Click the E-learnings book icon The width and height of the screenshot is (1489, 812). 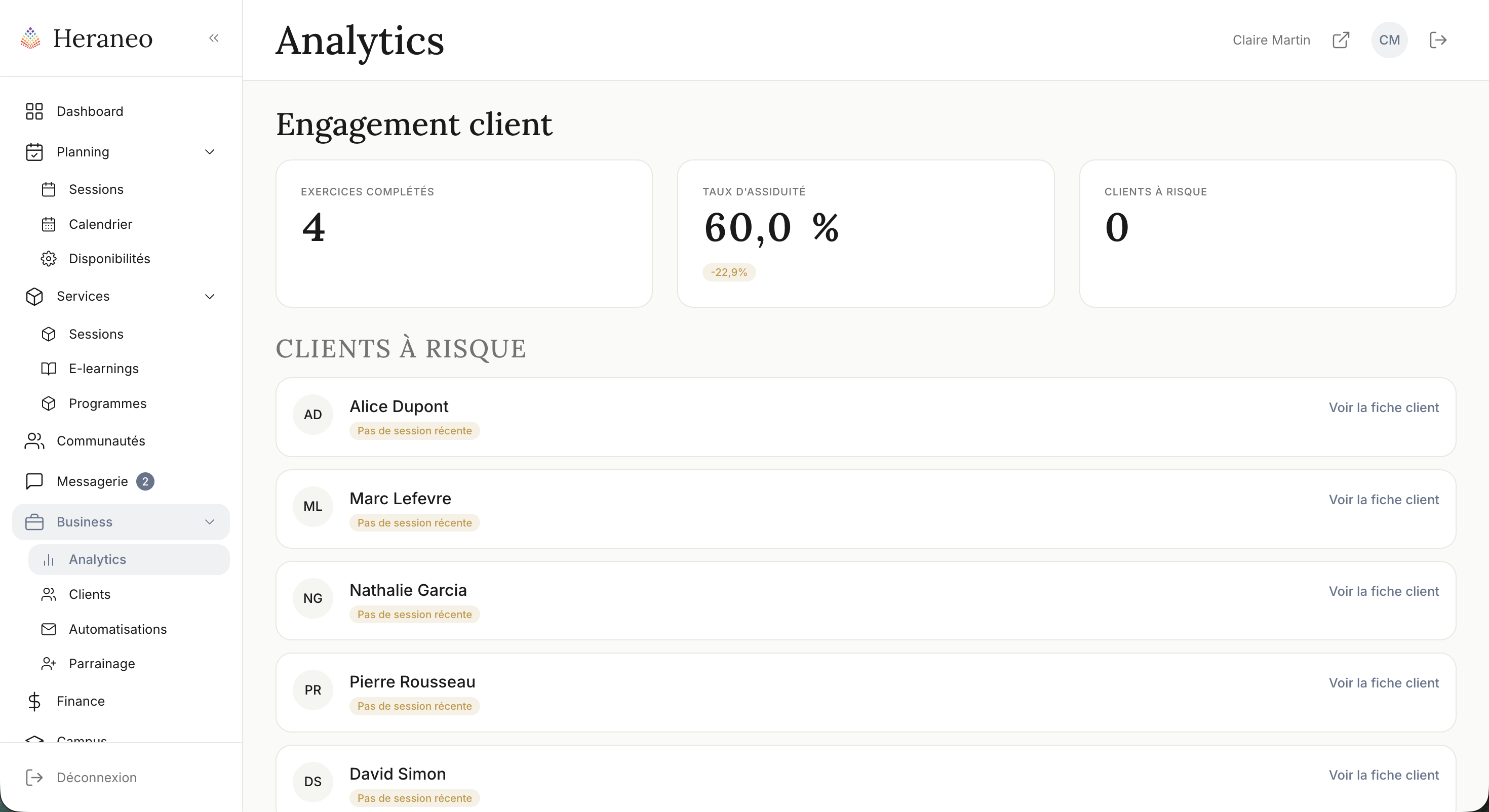(49, 368)
